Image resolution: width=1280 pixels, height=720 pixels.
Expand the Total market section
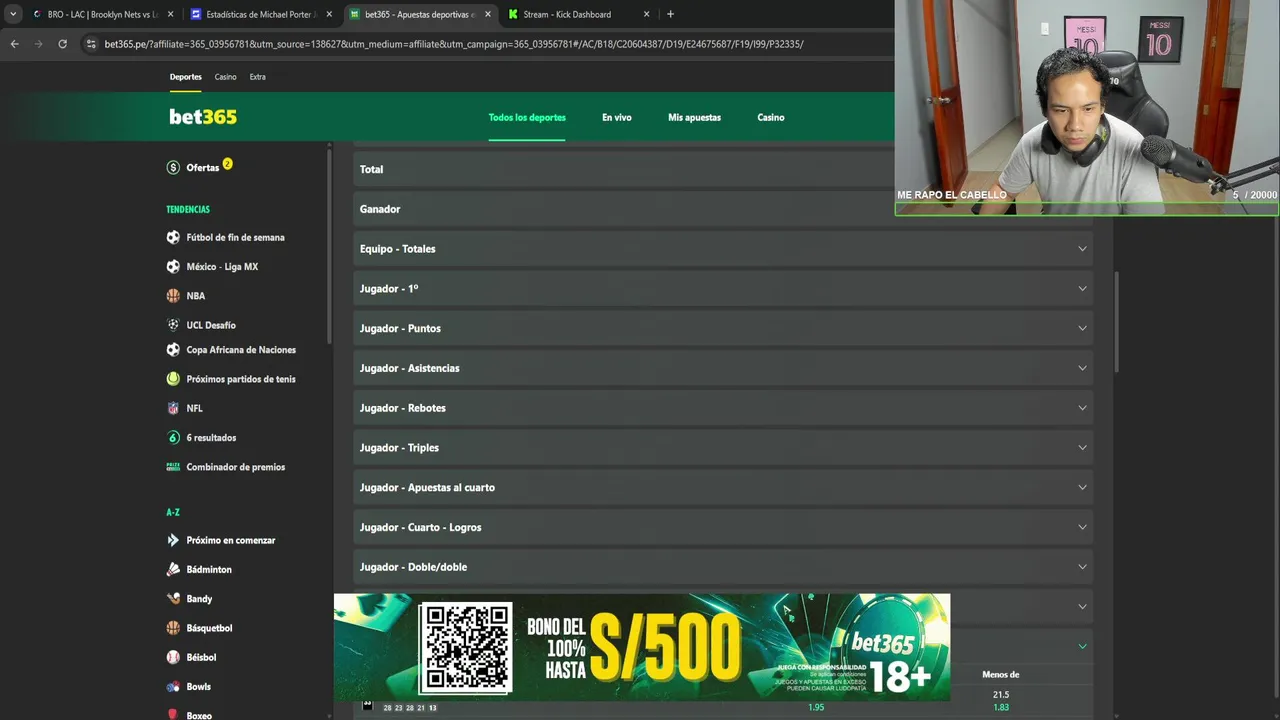(723, 169)
